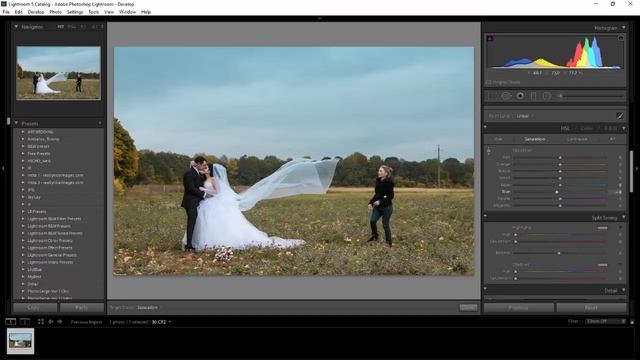Click the Reset button

[591, 307]
